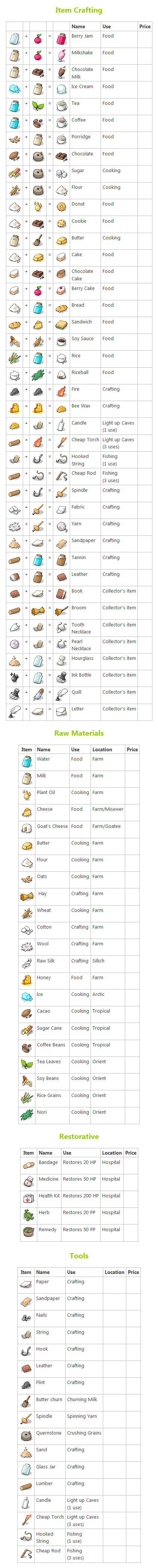Select the Ice icon in Raw Materials table
Image resolution: width=158 pixels, height=1568 pixels.
click(27, 997)
